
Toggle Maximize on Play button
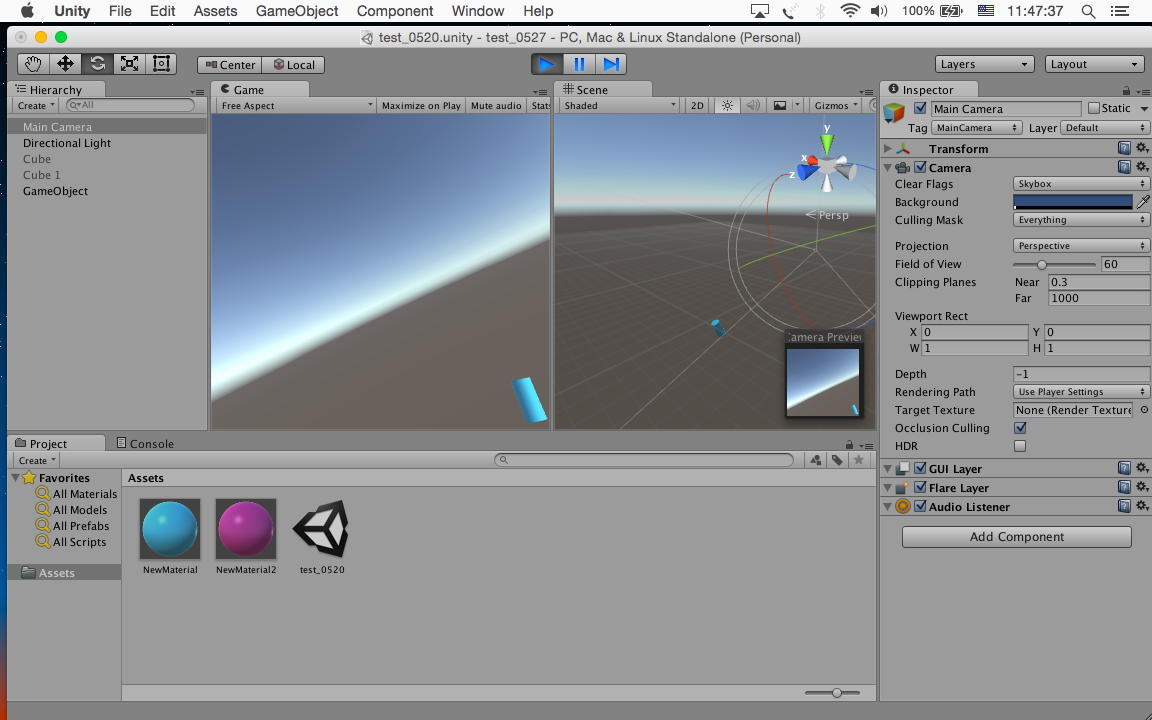(421, 105)
